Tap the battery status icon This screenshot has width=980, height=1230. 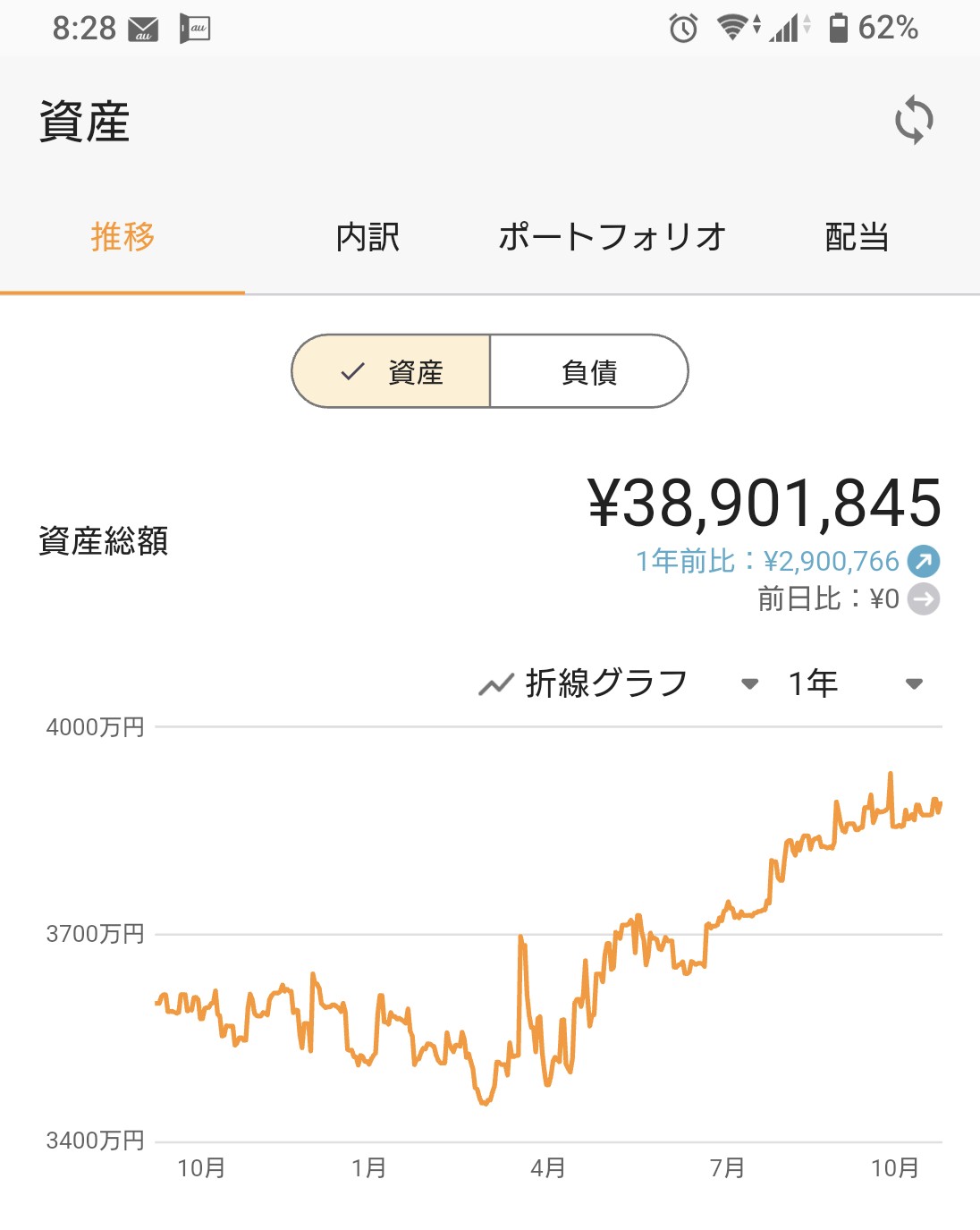point(838,28)
